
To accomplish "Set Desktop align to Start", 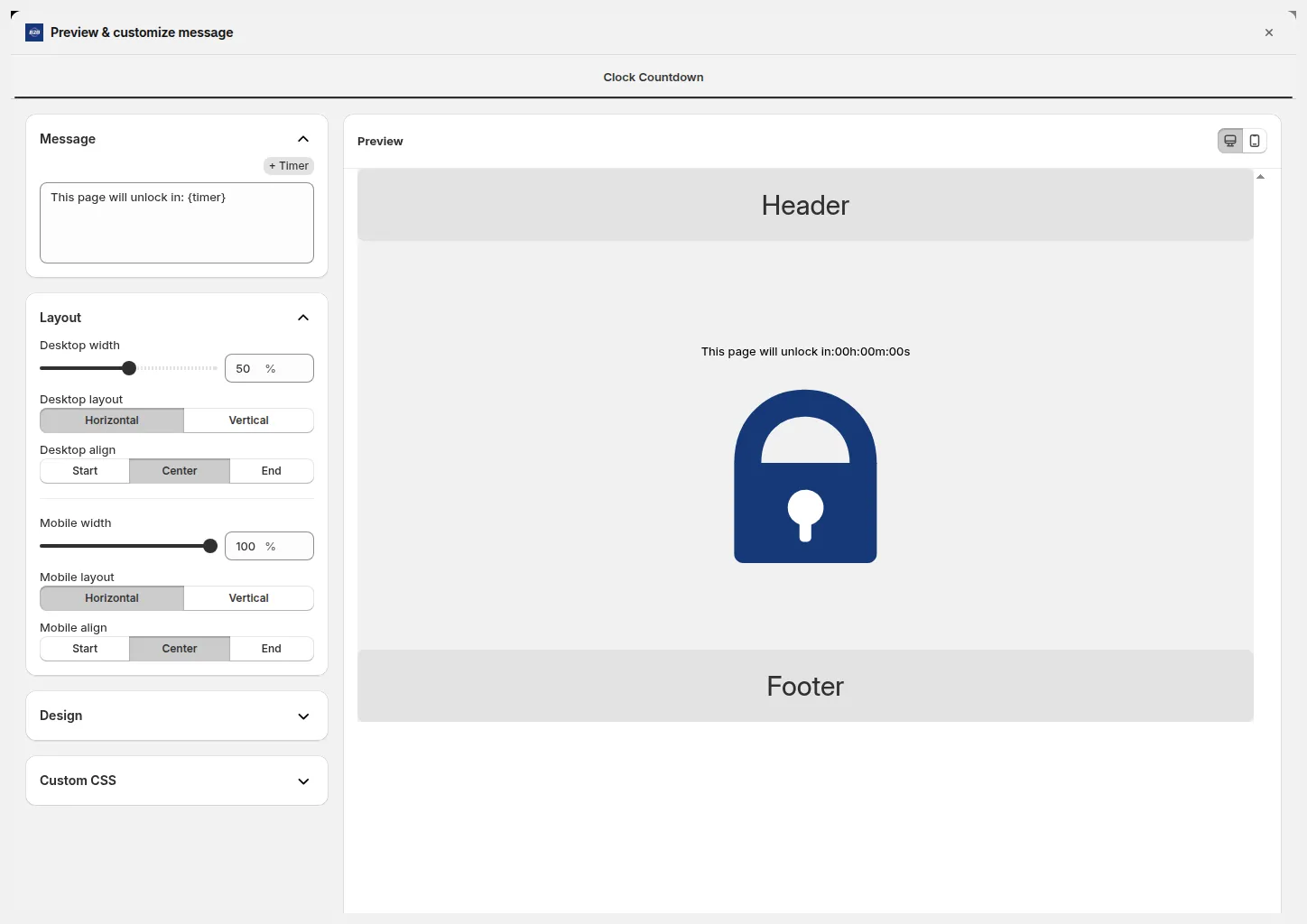I will (85, 471).
